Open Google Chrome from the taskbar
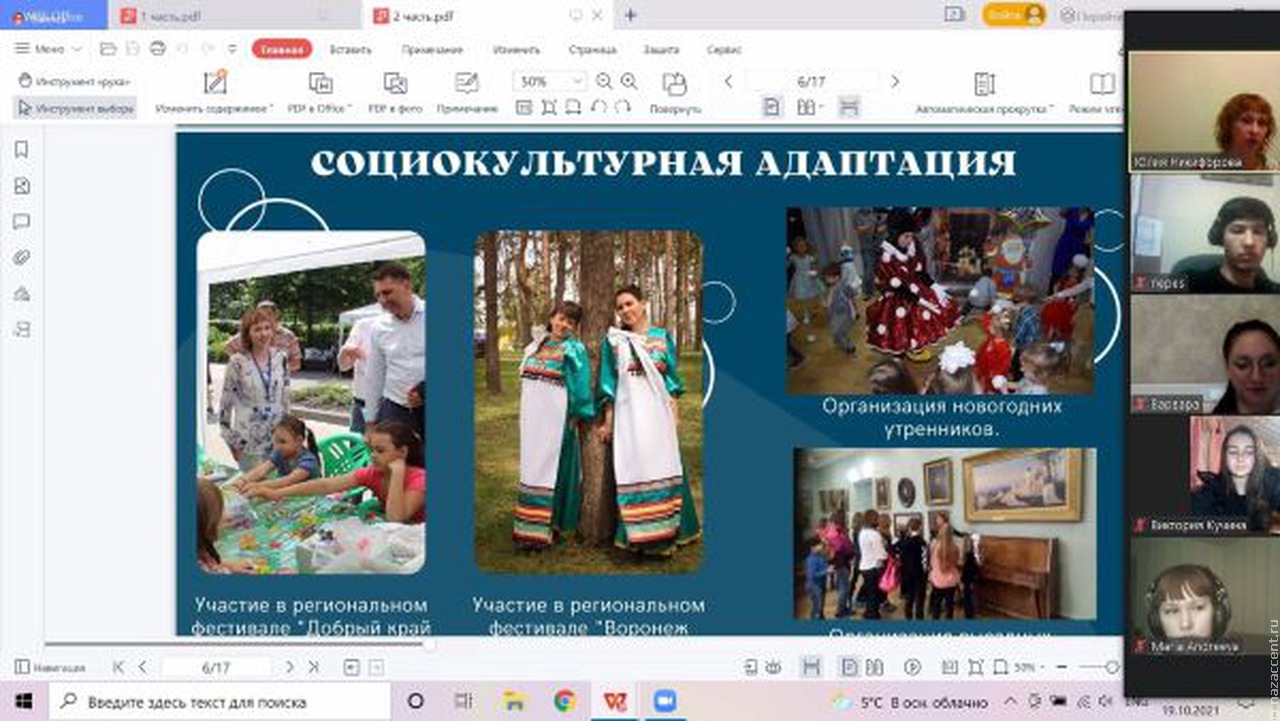1280x721 pixels. tap(565, 701)
